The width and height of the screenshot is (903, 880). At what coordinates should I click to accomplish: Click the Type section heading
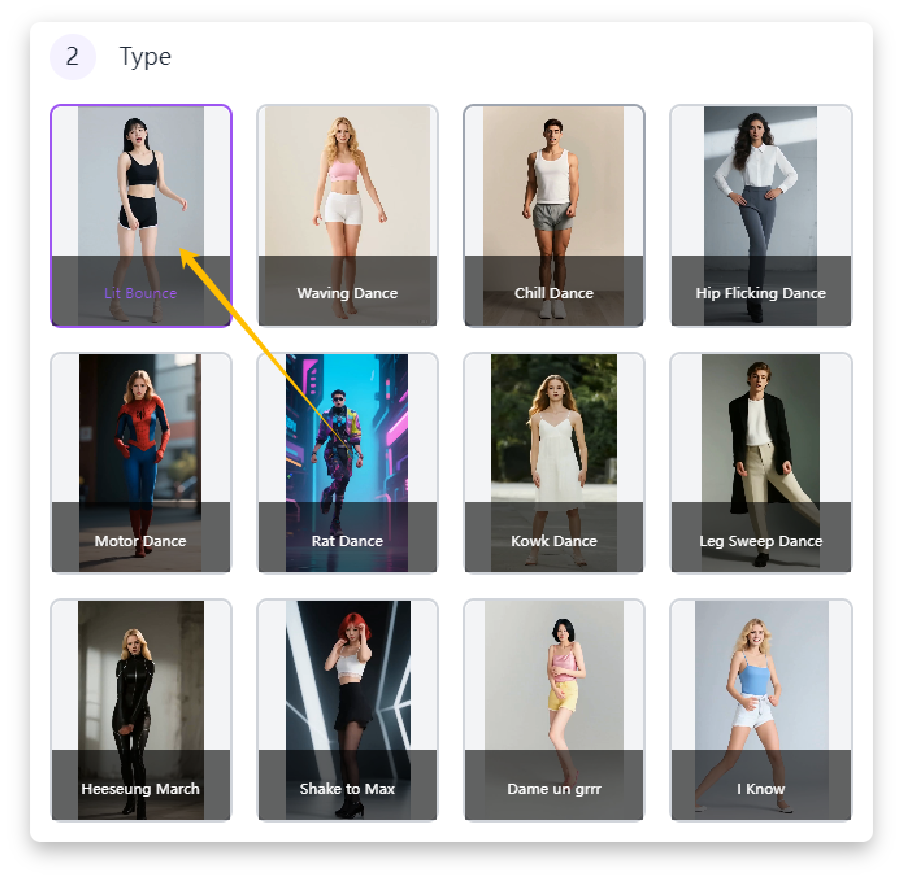coord(144,57)
